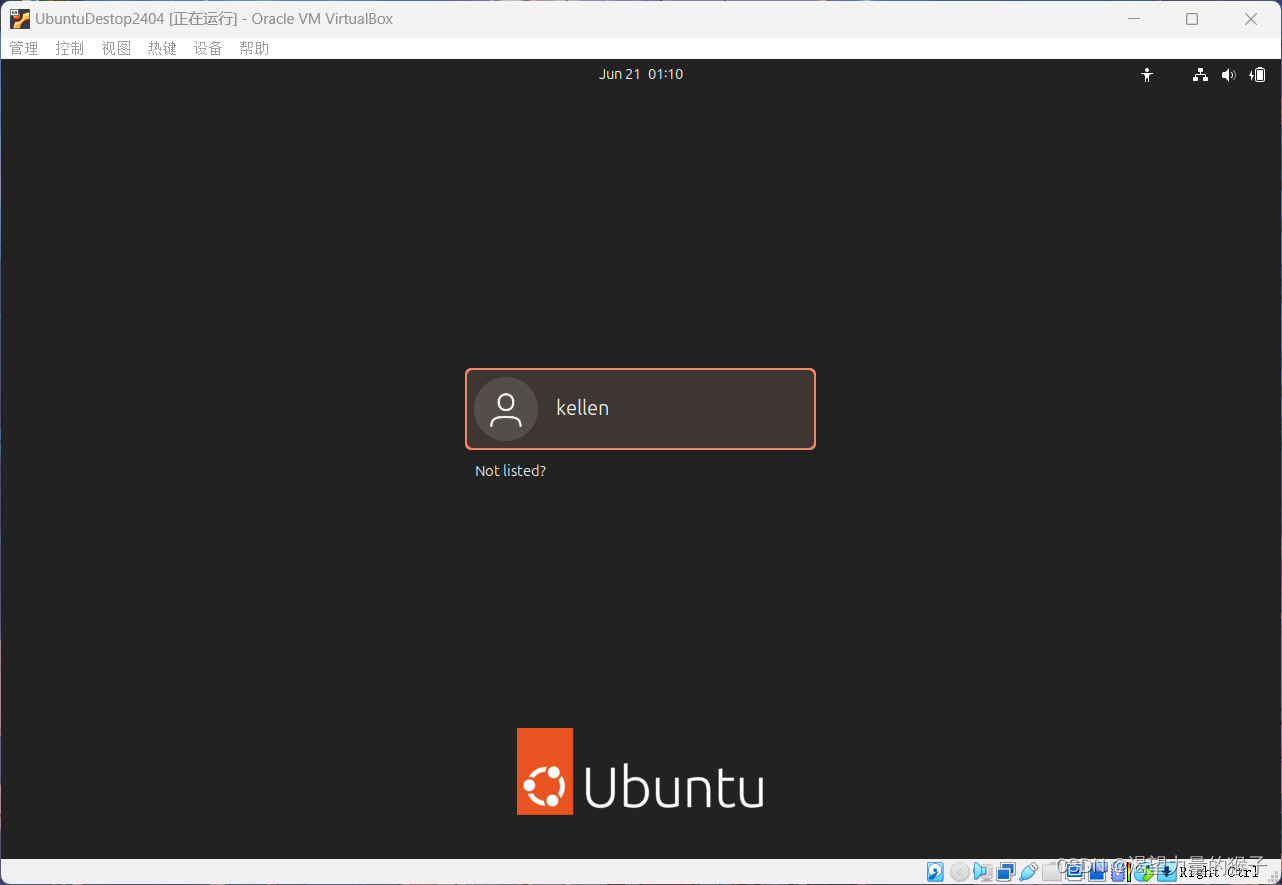
Task: Open the 控制 menu
Action: (70, 48)
